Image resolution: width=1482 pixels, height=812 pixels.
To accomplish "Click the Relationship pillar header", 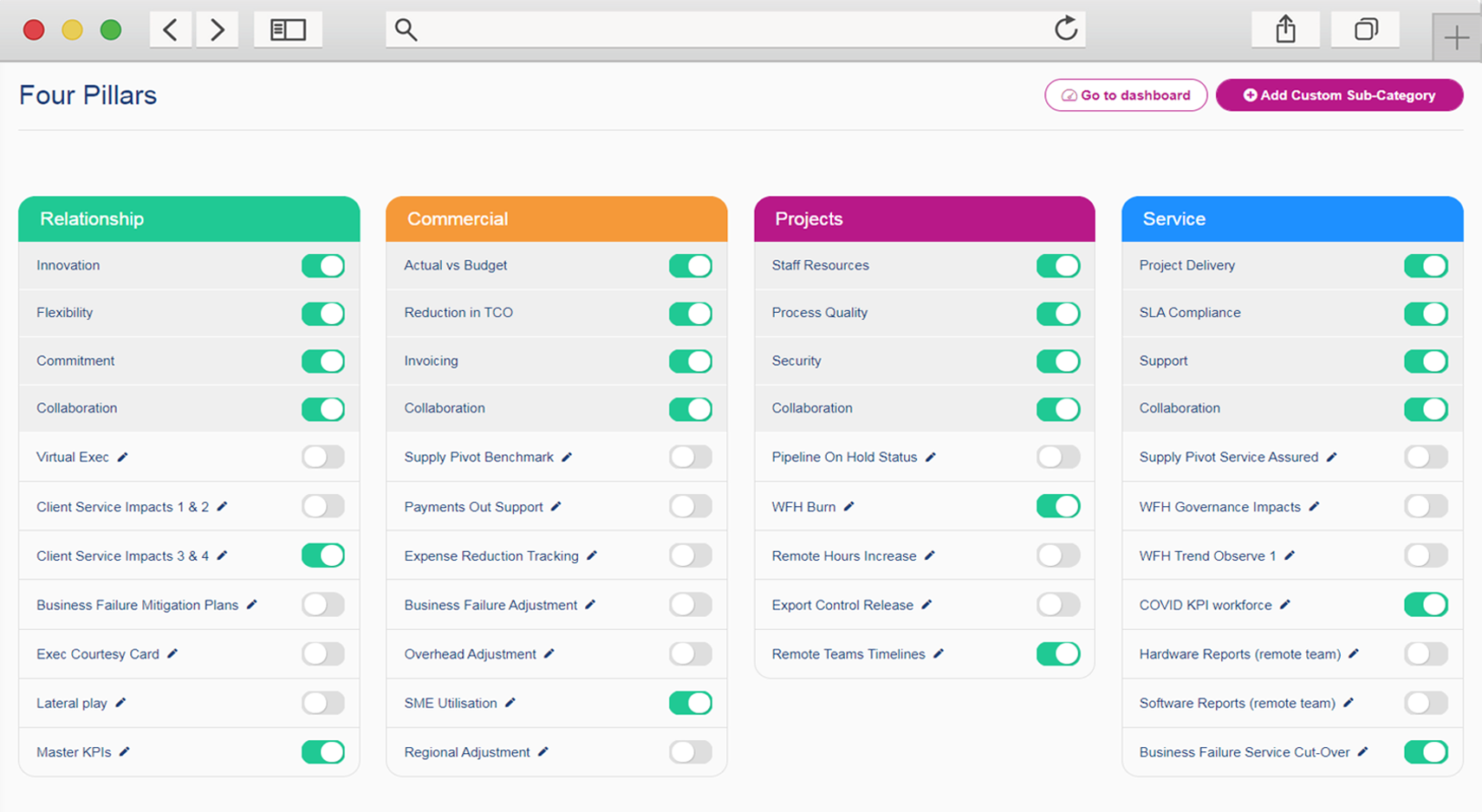I will 189,219.
